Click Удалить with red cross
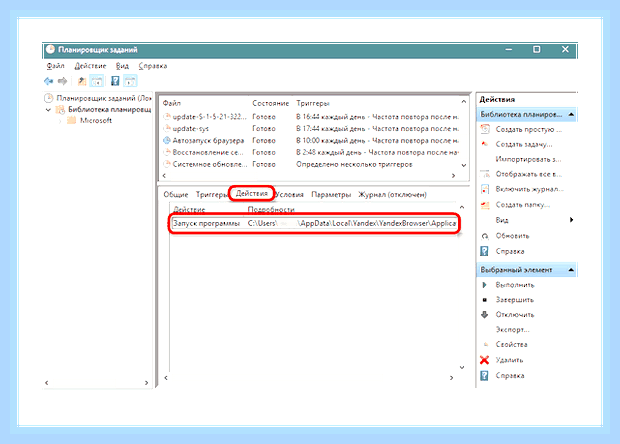The height and width of the screenshot is (444, 620). tap(509, 360)
